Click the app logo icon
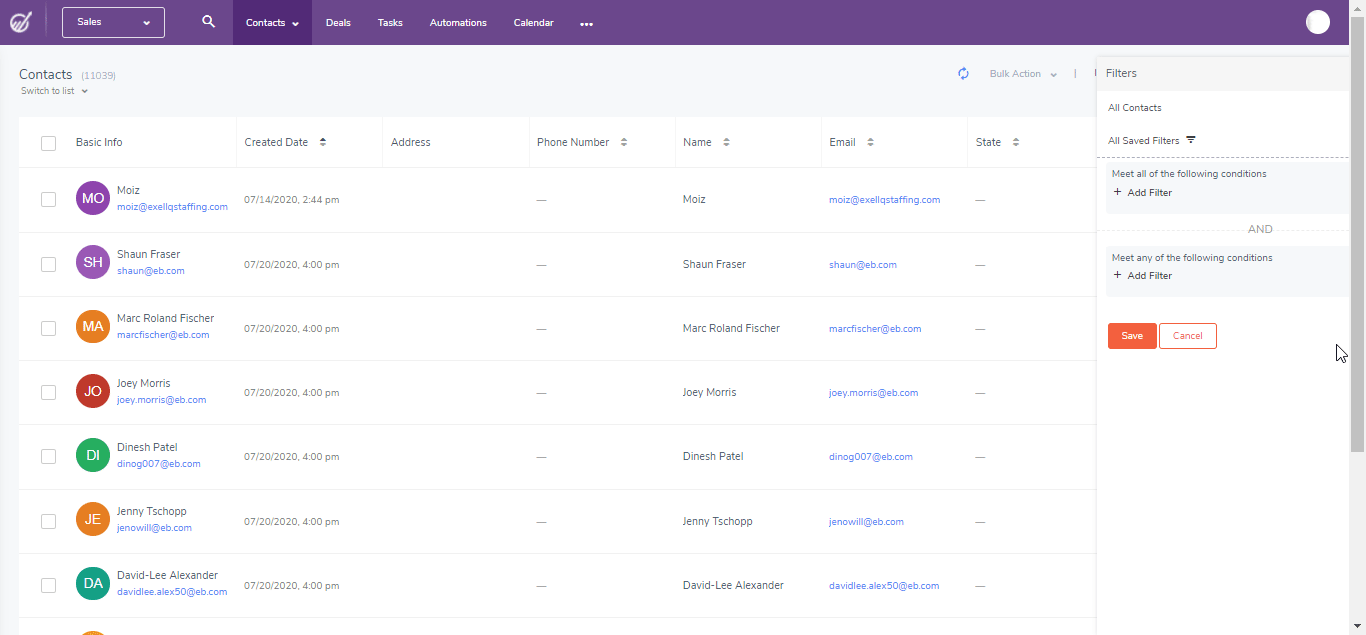Viewport: 1366px width, 635px height. click(21, 22)
